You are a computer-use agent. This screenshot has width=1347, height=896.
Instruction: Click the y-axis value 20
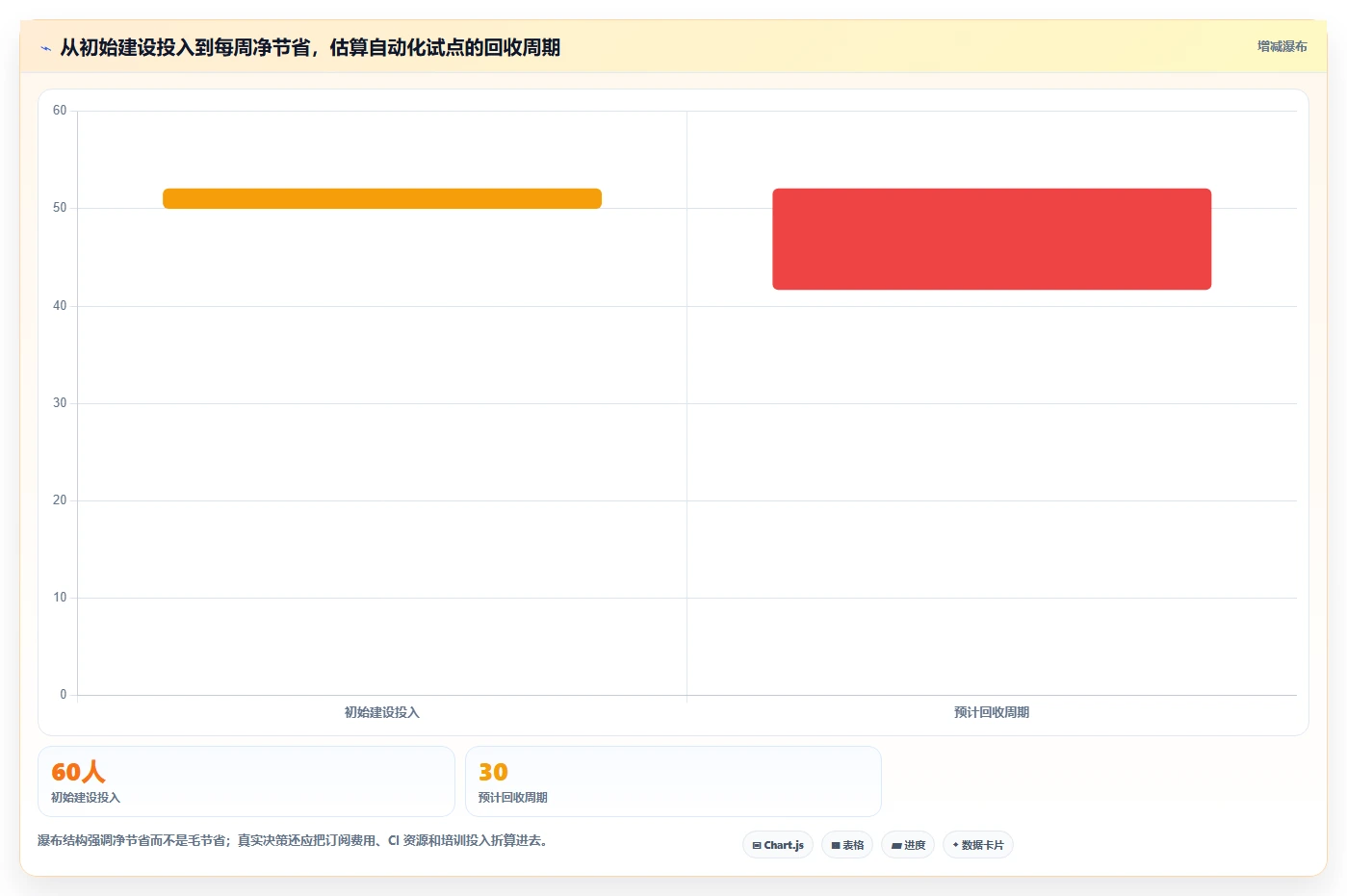[x=60, y=500]
